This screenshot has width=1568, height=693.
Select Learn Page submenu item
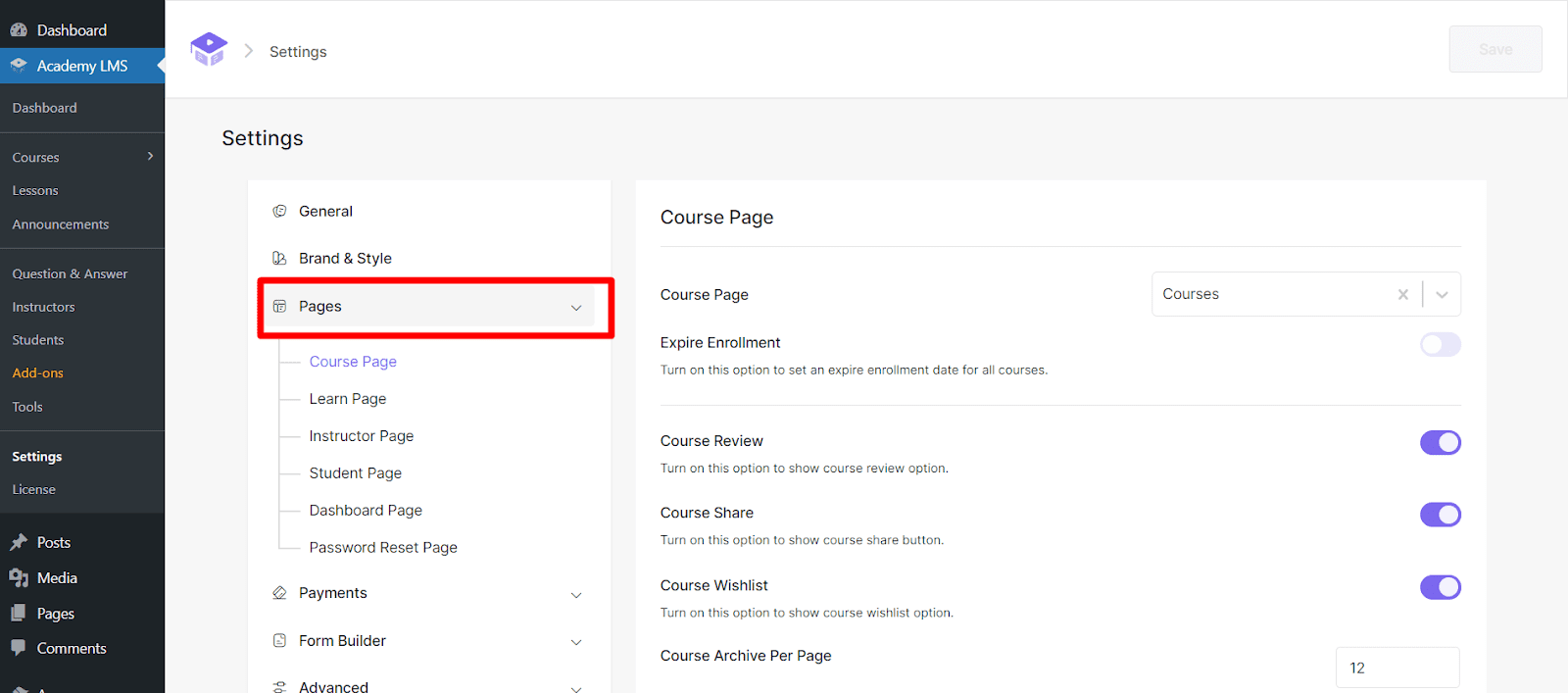pos(348,399)
